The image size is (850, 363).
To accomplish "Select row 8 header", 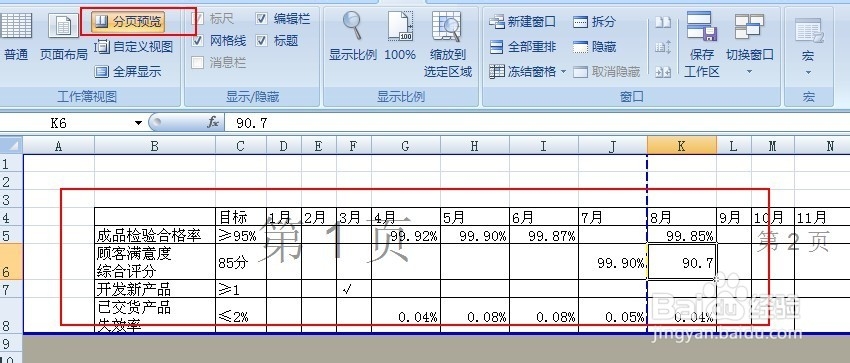I will pyautogui.click(x=11, y=315).
